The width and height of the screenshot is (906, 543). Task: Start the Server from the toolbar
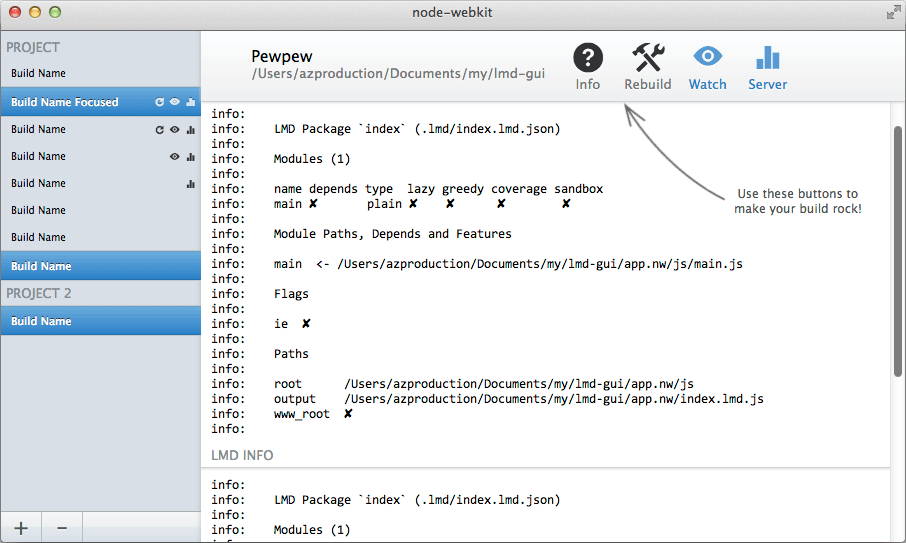(x=767, y=67)
